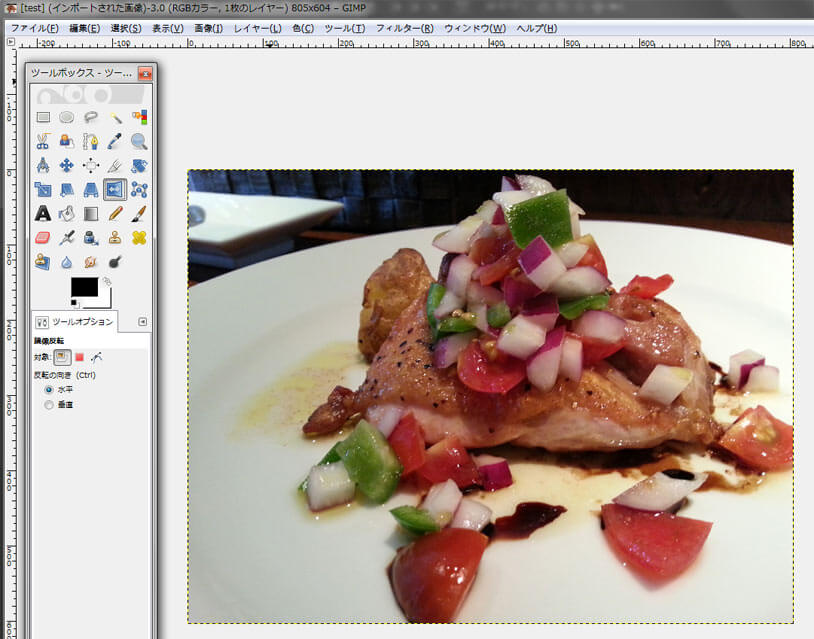Swap foreground and background colors

pos(107,281)
